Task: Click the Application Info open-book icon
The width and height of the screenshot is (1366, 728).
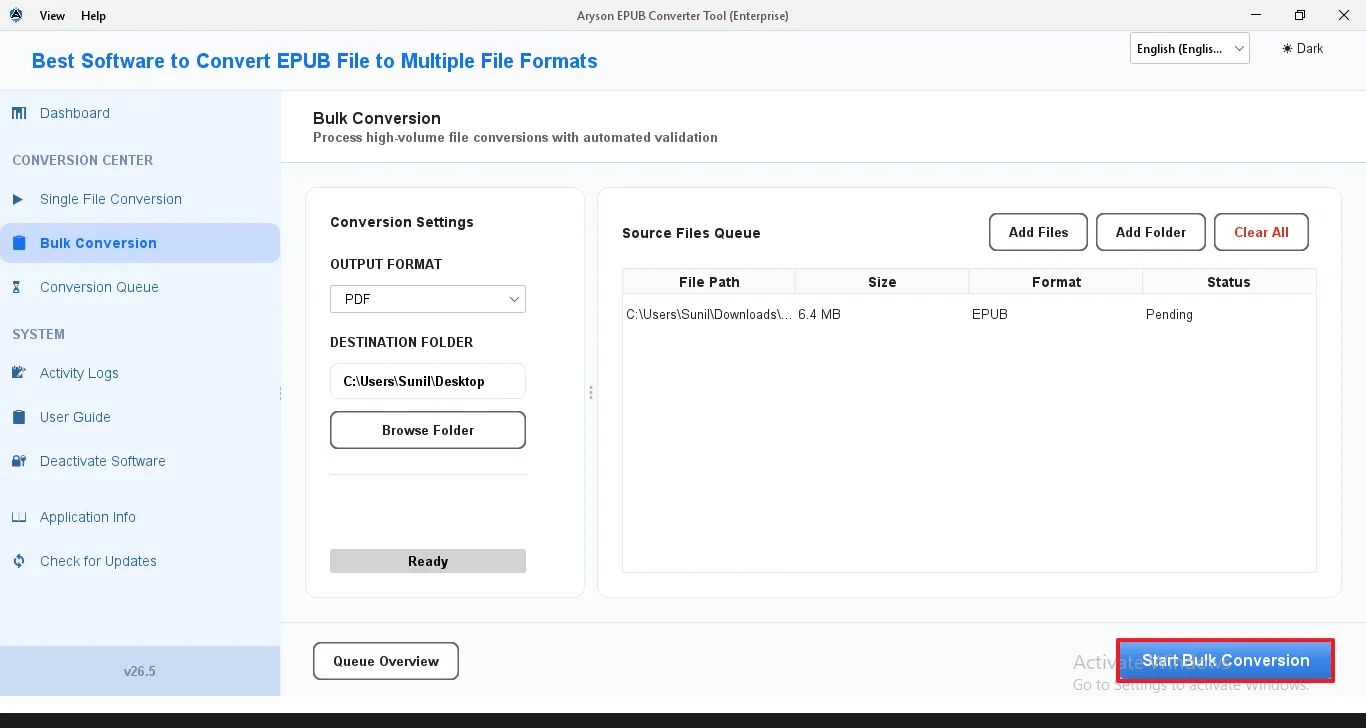Action: (19, 517)
